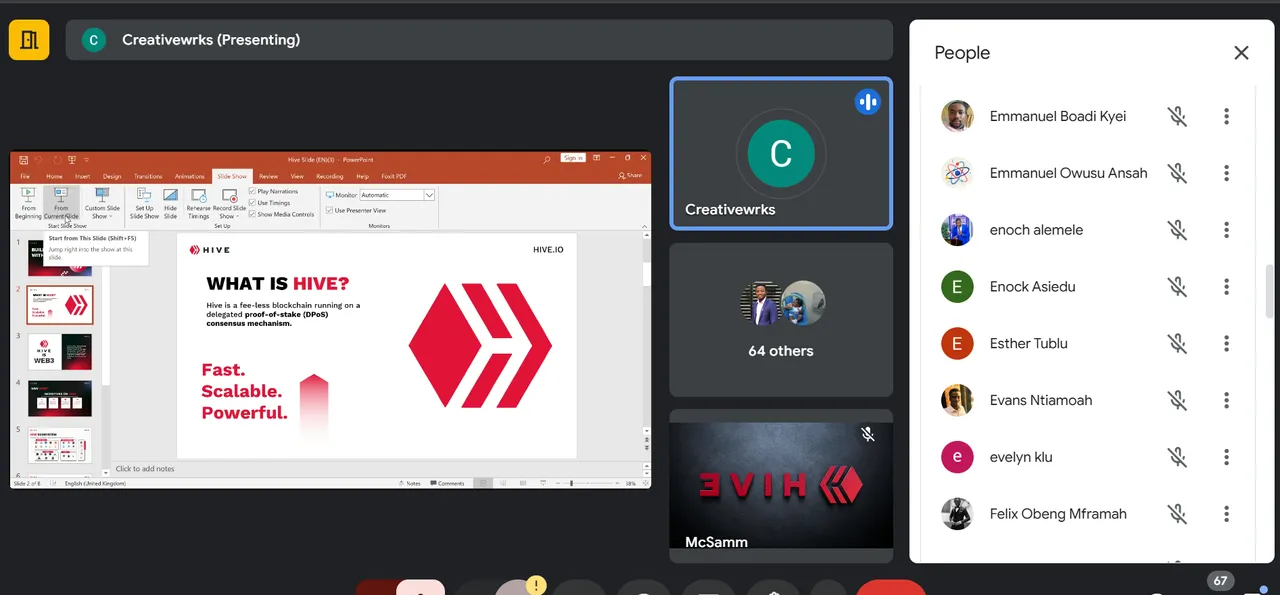This screenshot has height=595, width=1280.
Task: Switch to Animations tab in PowerPoint
Action: click(x=189, y=176)
